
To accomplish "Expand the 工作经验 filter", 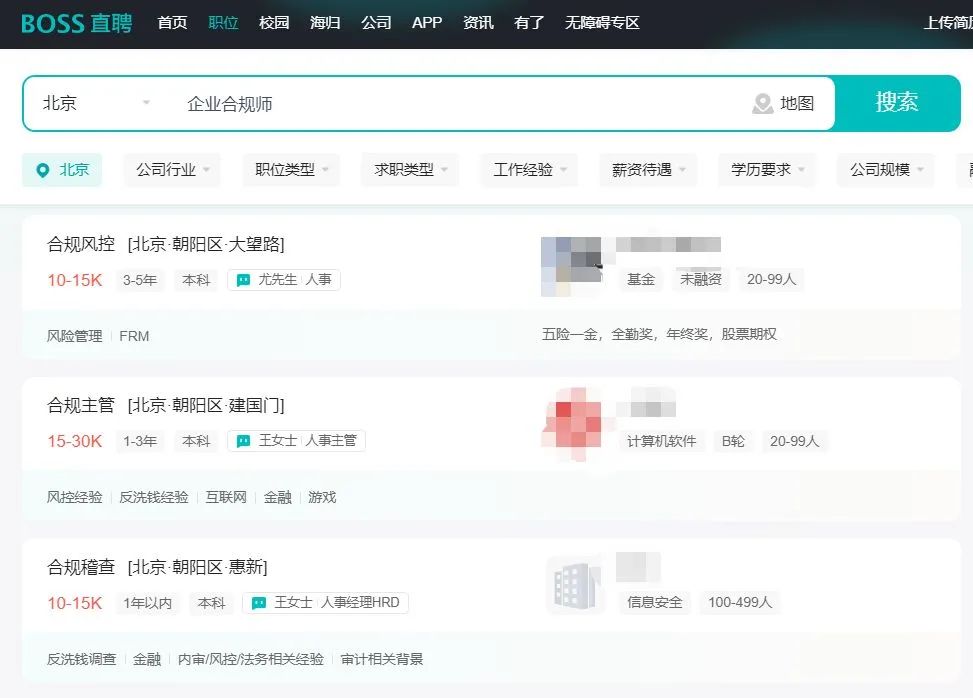I will coord(529,170).
